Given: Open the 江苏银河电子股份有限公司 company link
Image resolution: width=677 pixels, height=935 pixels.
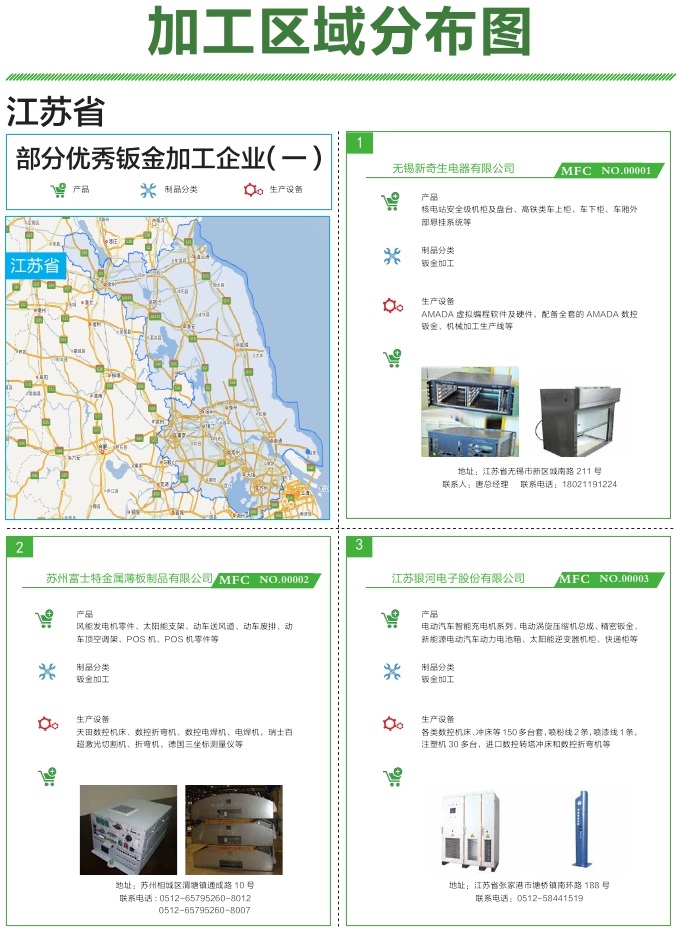Looking at the screenshot, I should click(458, 578).
